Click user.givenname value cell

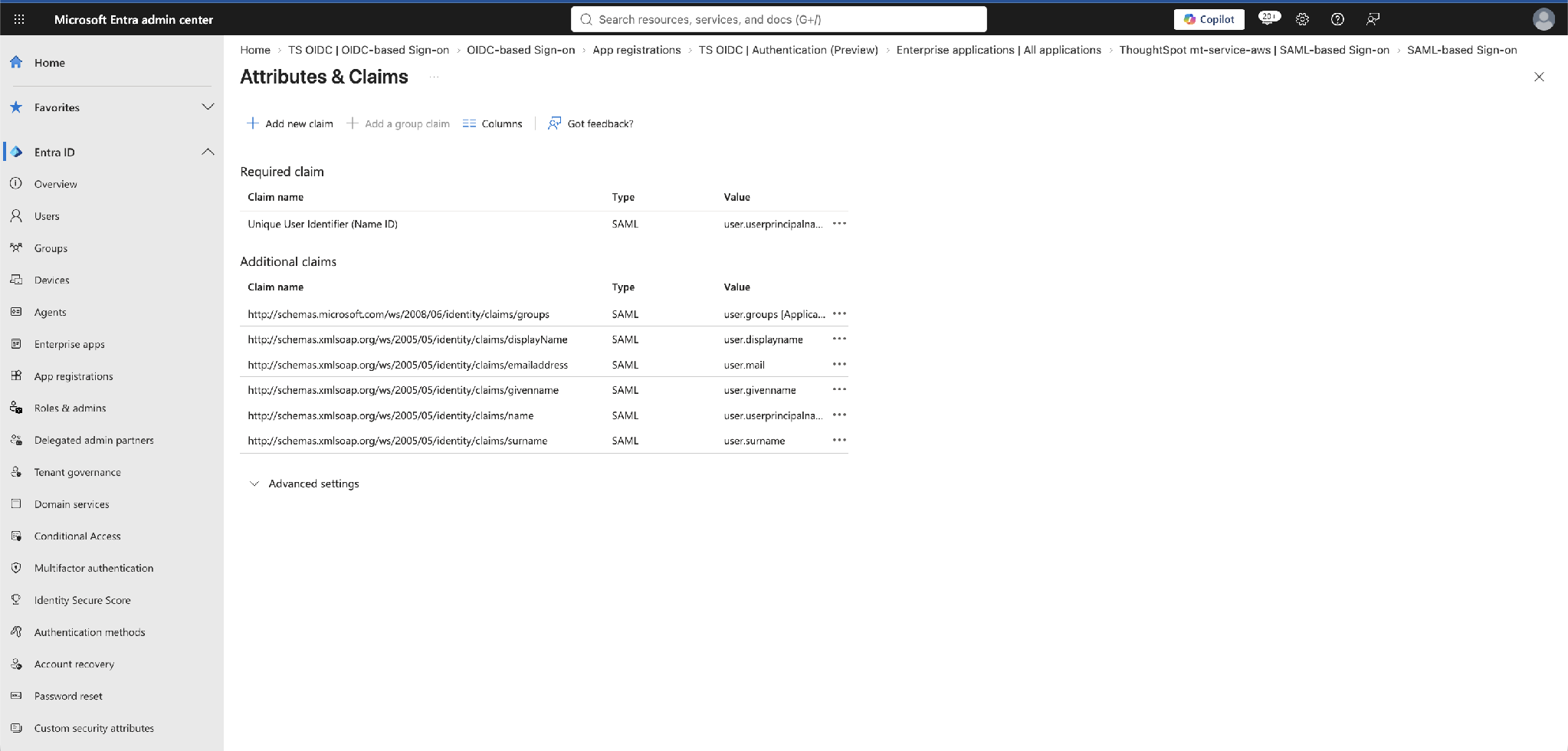point(759,390)
